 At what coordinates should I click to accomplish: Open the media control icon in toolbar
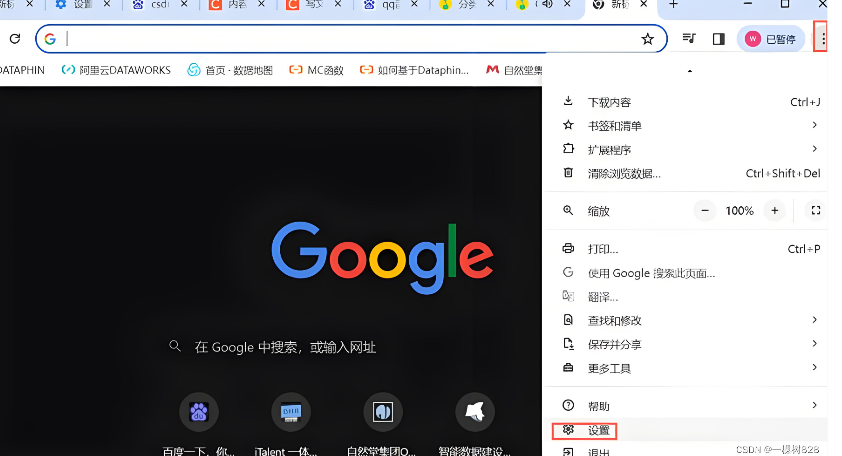689,39
